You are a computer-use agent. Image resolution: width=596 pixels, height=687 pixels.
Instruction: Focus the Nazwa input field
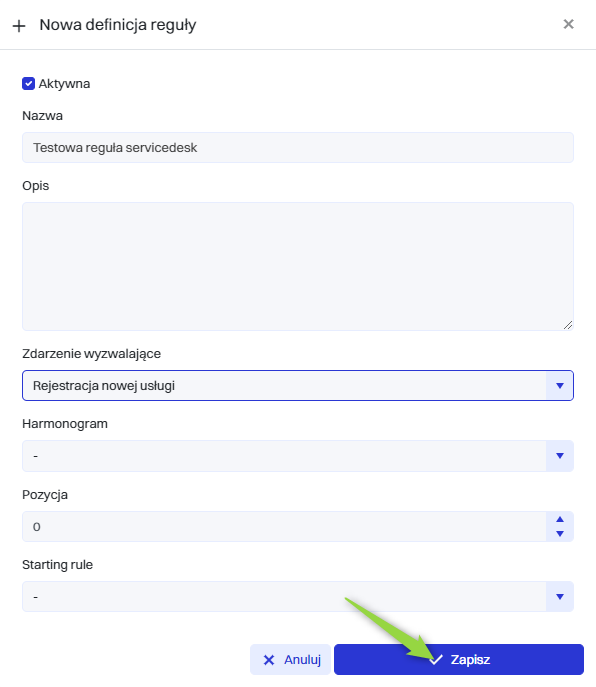tap(298, 148)
